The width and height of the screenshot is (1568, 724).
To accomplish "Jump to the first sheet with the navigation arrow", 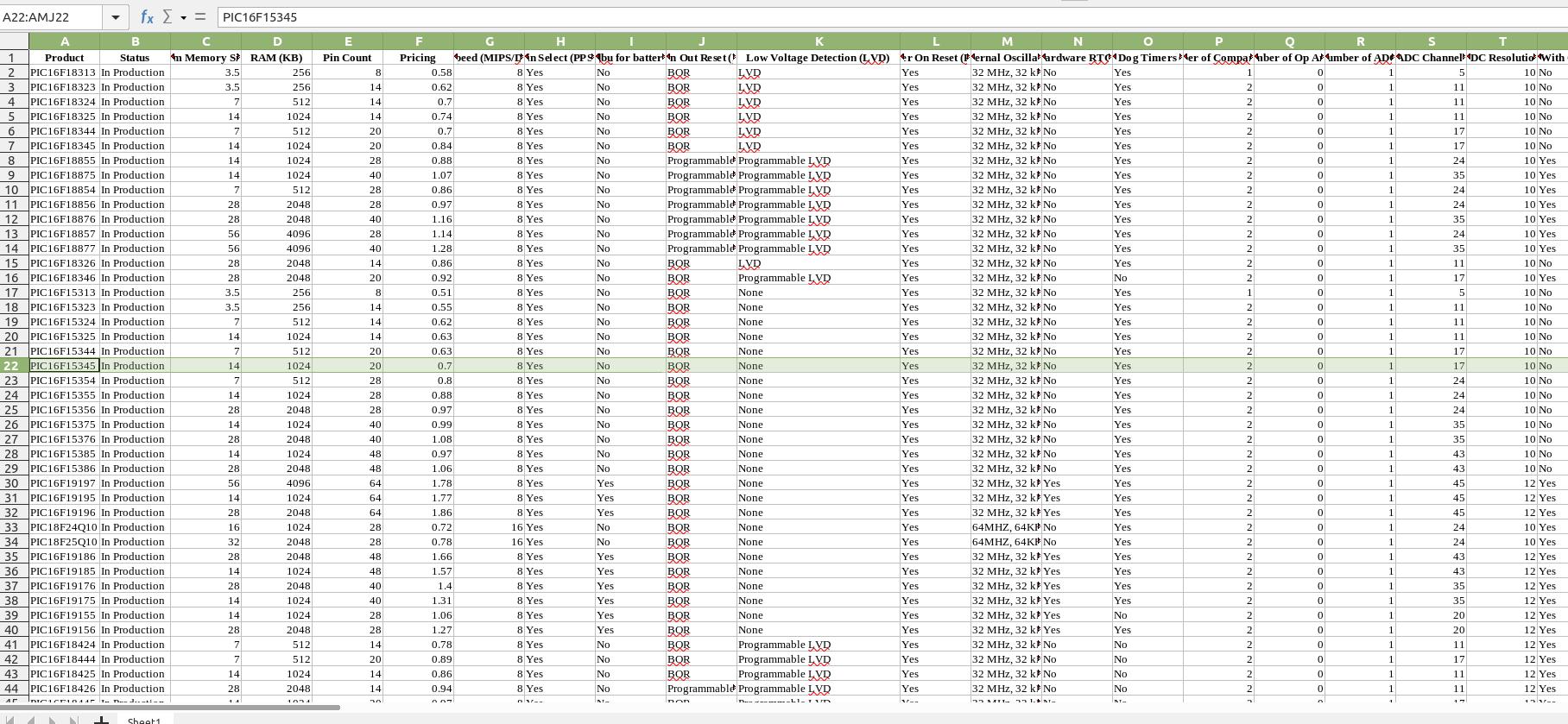I will coord(10,720).
